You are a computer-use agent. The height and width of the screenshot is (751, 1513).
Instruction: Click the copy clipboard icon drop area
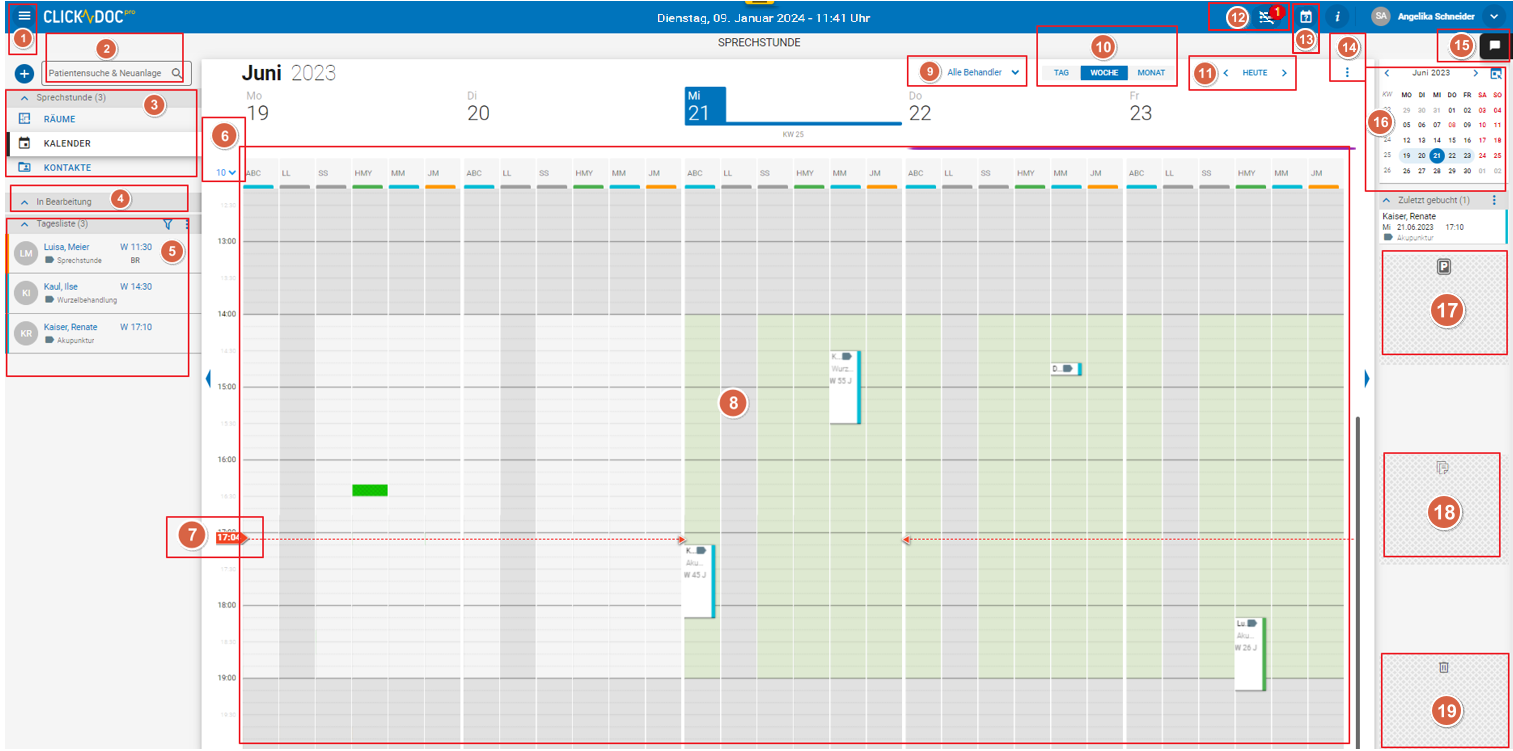pyautogui.click(x=1442, y=467)
